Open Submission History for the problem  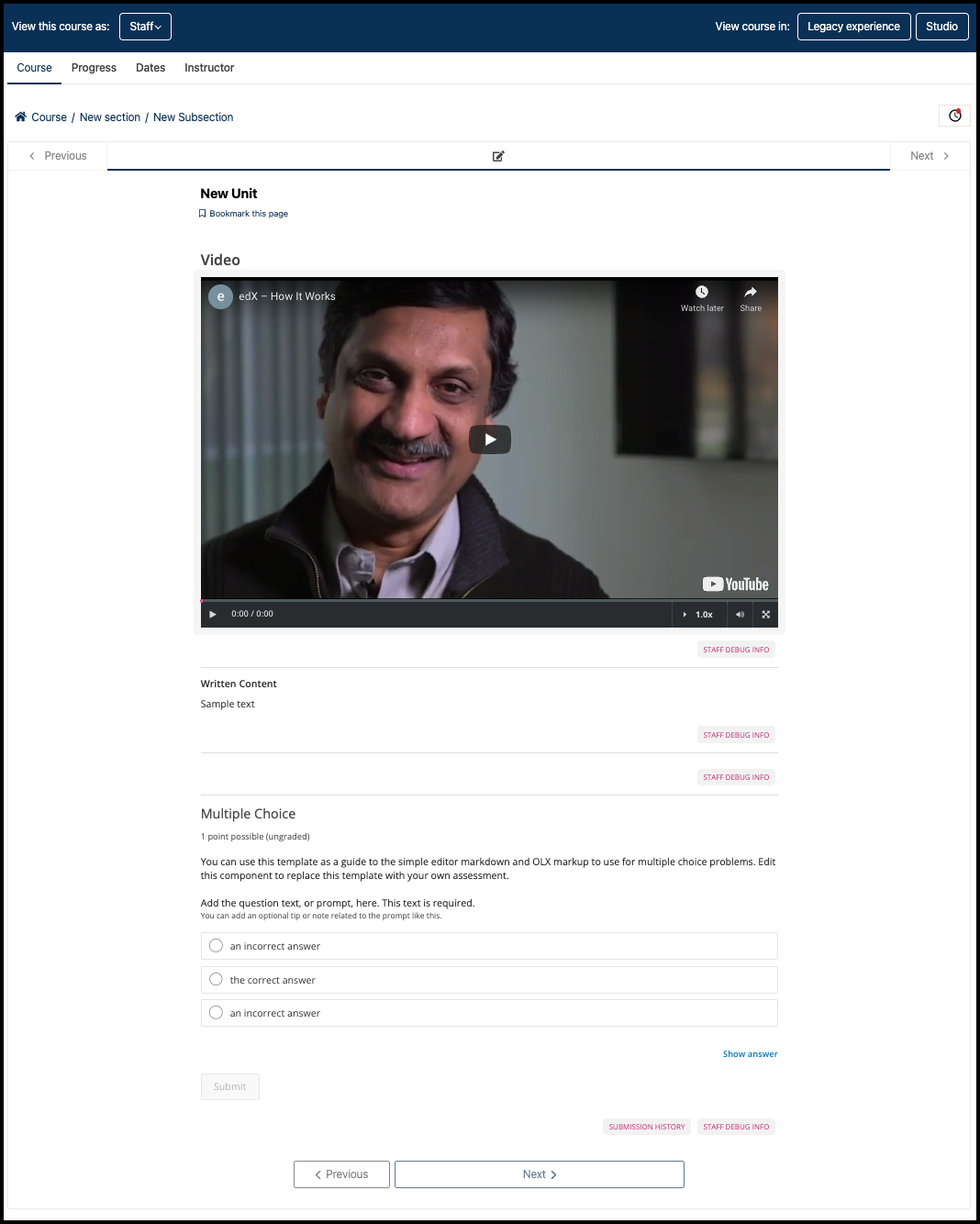pyautogui.click(x=646, y=1126)
